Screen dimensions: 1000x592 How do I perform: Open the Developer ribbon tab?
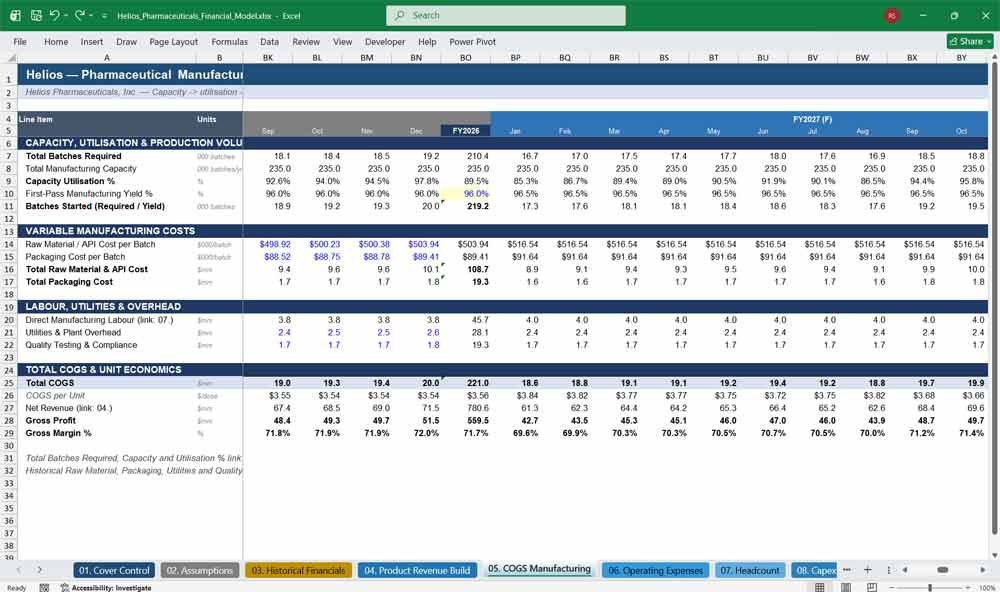pos(385,41)
